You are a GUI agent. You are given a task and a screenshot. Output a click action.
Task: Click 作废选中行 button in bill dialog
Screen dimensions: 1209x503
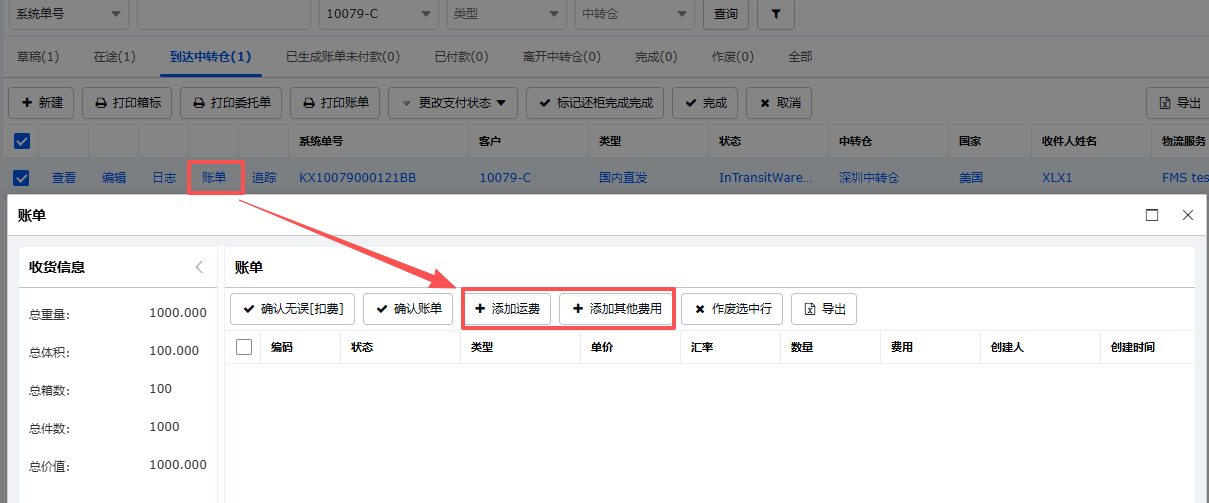(x=732, y=309)
